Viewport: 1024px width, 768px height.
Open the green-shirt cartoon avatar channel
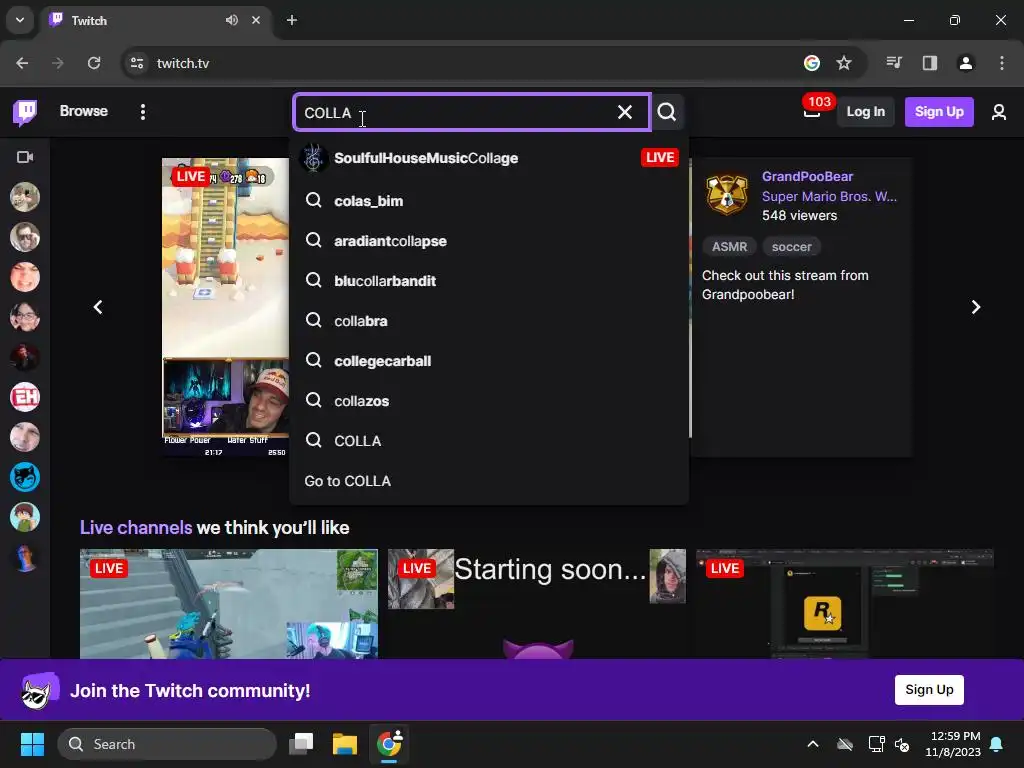tap(25, 517)
